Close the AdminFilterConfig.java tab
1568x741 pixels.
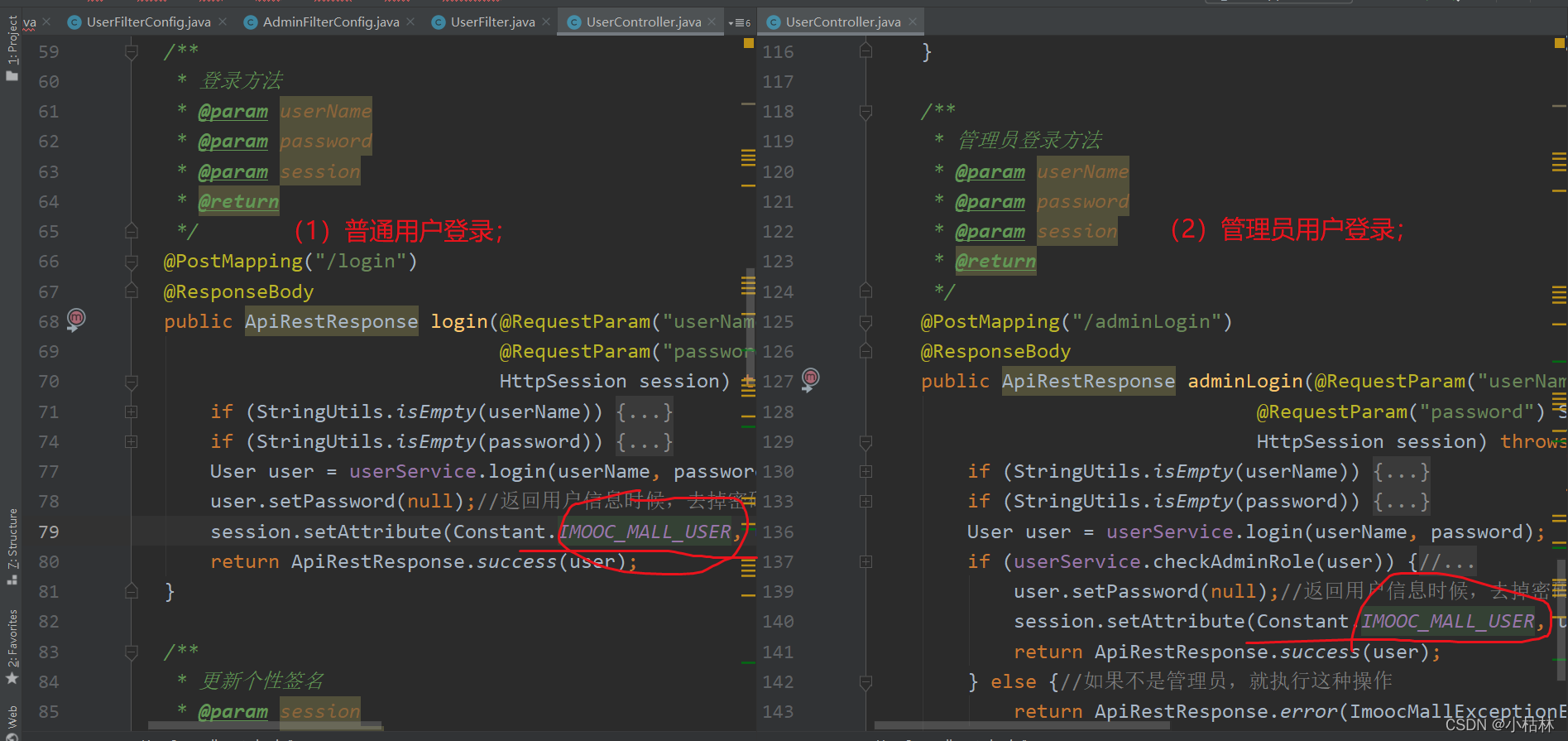pyautogui.click(x=411, y=22)
